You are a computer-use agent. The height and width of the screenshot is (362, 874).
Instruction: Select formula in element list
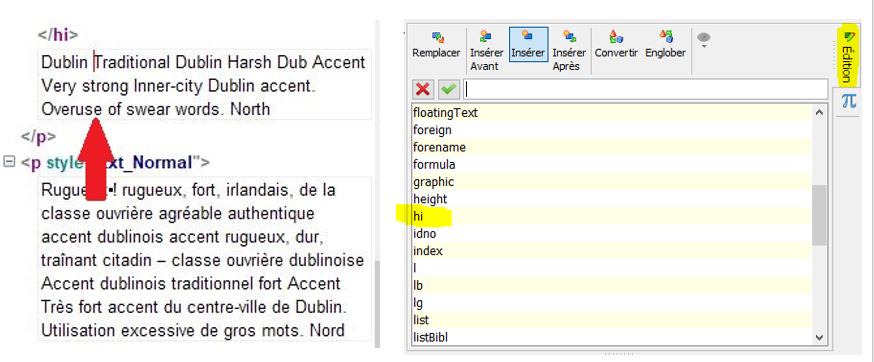611,165
